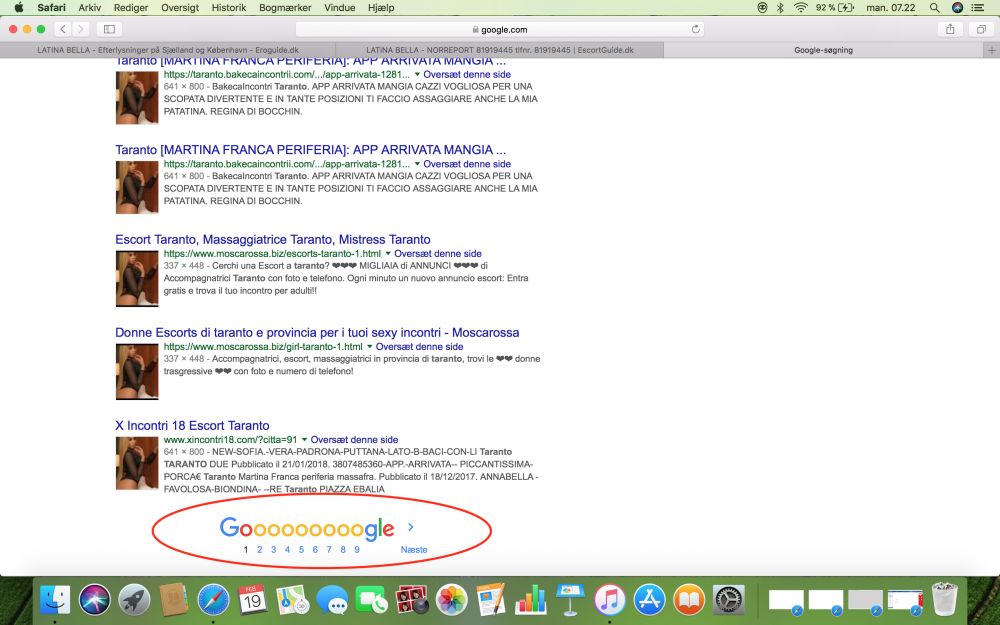Image resolution: width=1000 pixels, height=625 pixels.
Task: Open the thumbnail beside the xincontri18.com result
Action: click(137, 464)
